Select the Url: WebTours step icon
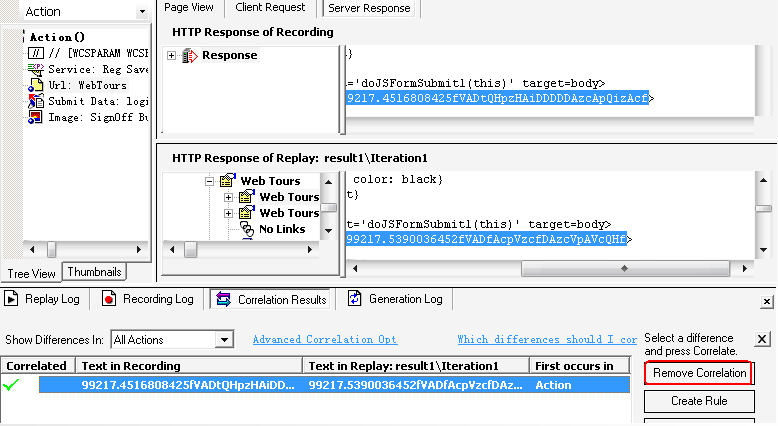778x426 pixels. pos(37,85)
